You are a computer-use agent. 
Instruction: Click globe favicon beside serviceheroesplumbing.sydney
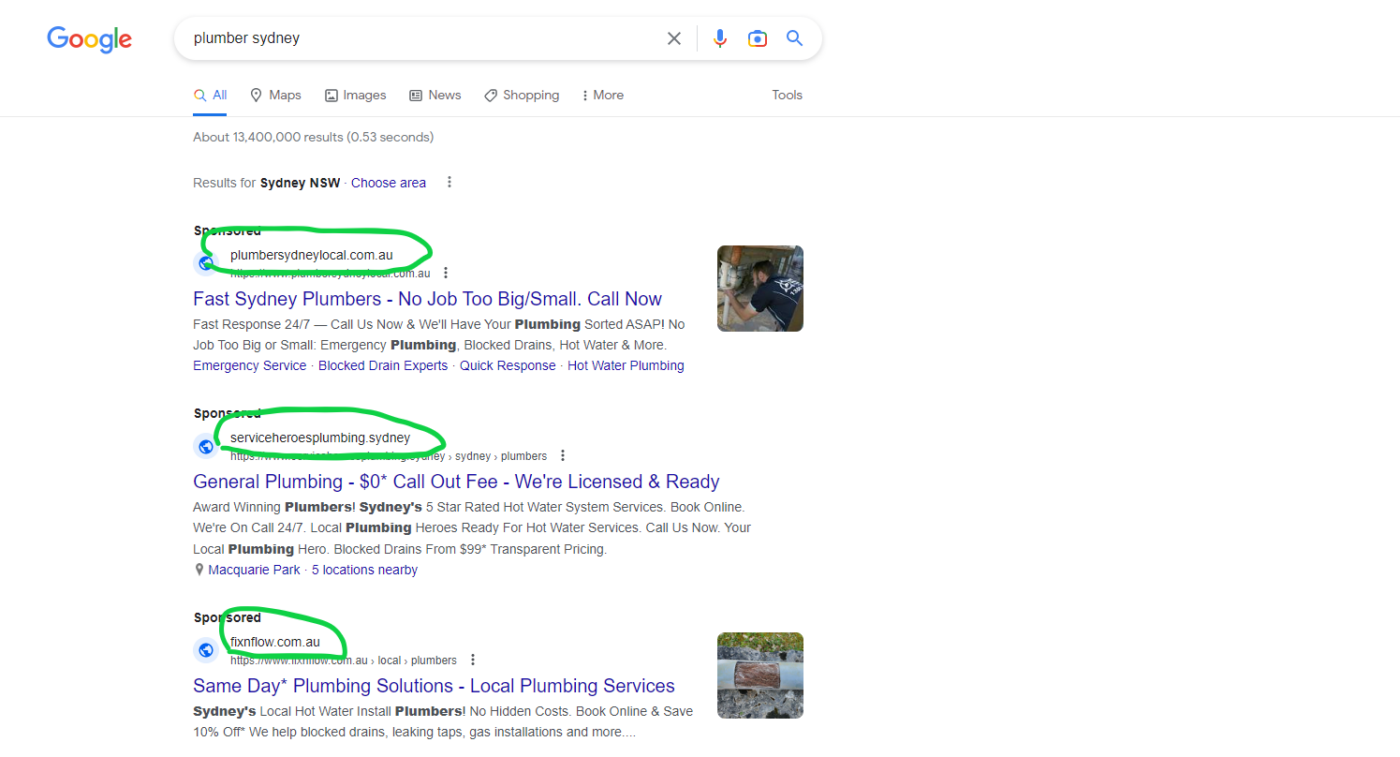[x=205, y=447]
